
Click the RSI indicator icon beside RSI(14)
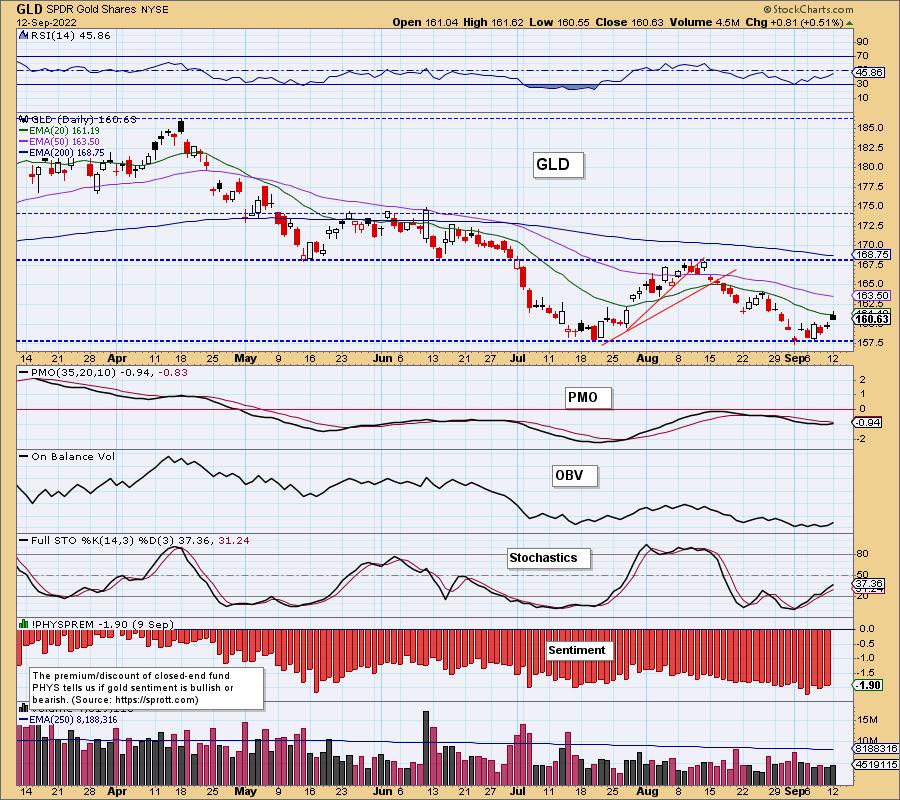click(24, 36)
